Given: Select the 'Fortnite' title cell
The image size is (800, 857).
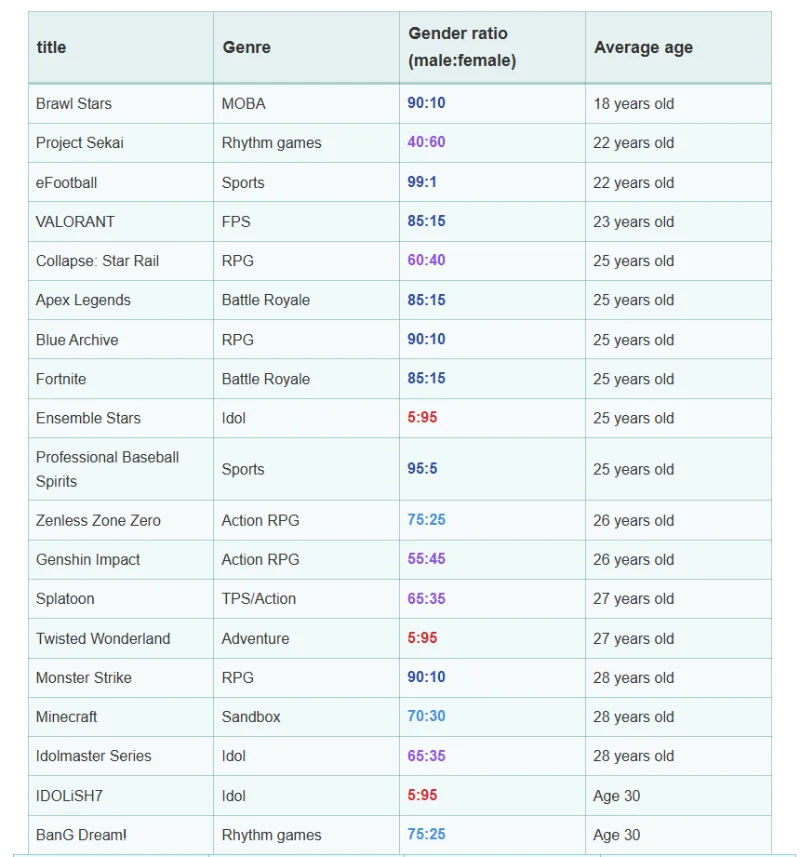Looking at the screenshot, I should pos(121,379).
